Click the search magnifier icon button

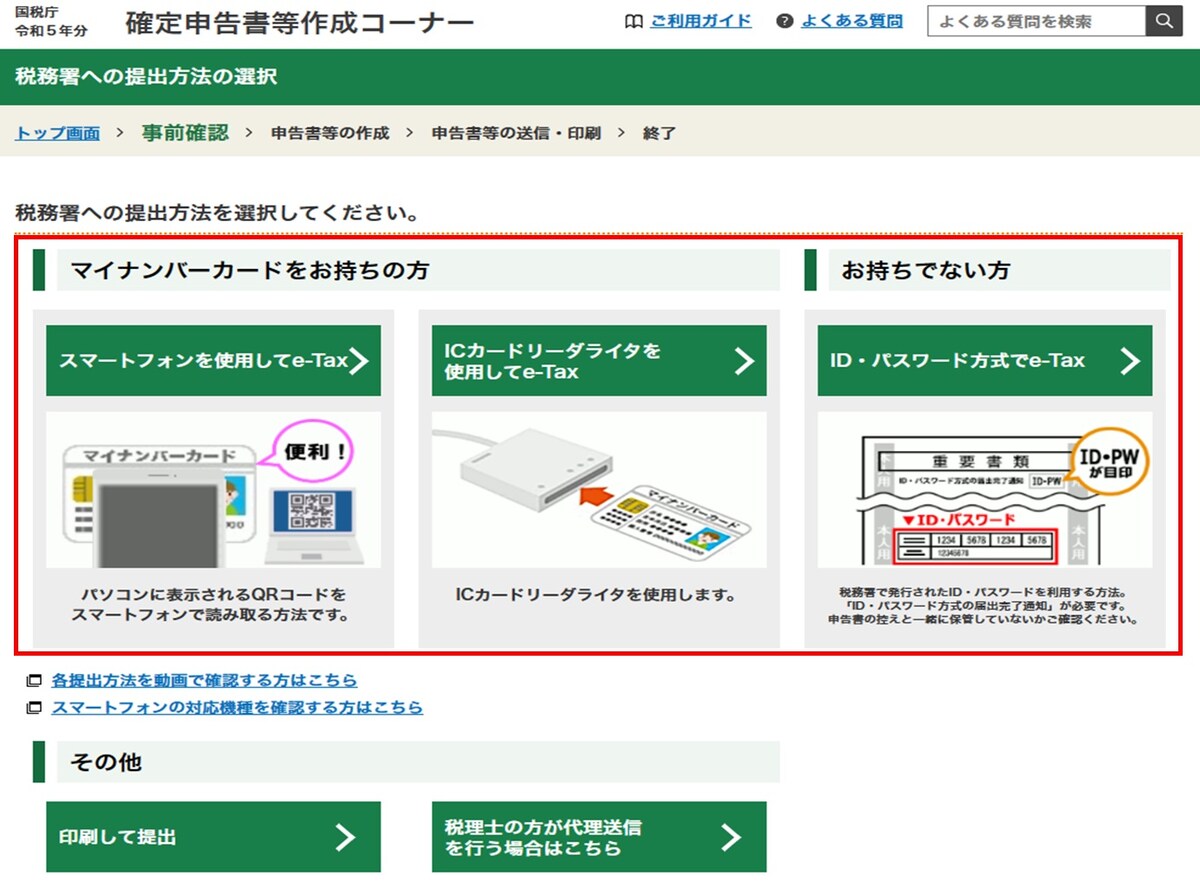[1164, 21]
